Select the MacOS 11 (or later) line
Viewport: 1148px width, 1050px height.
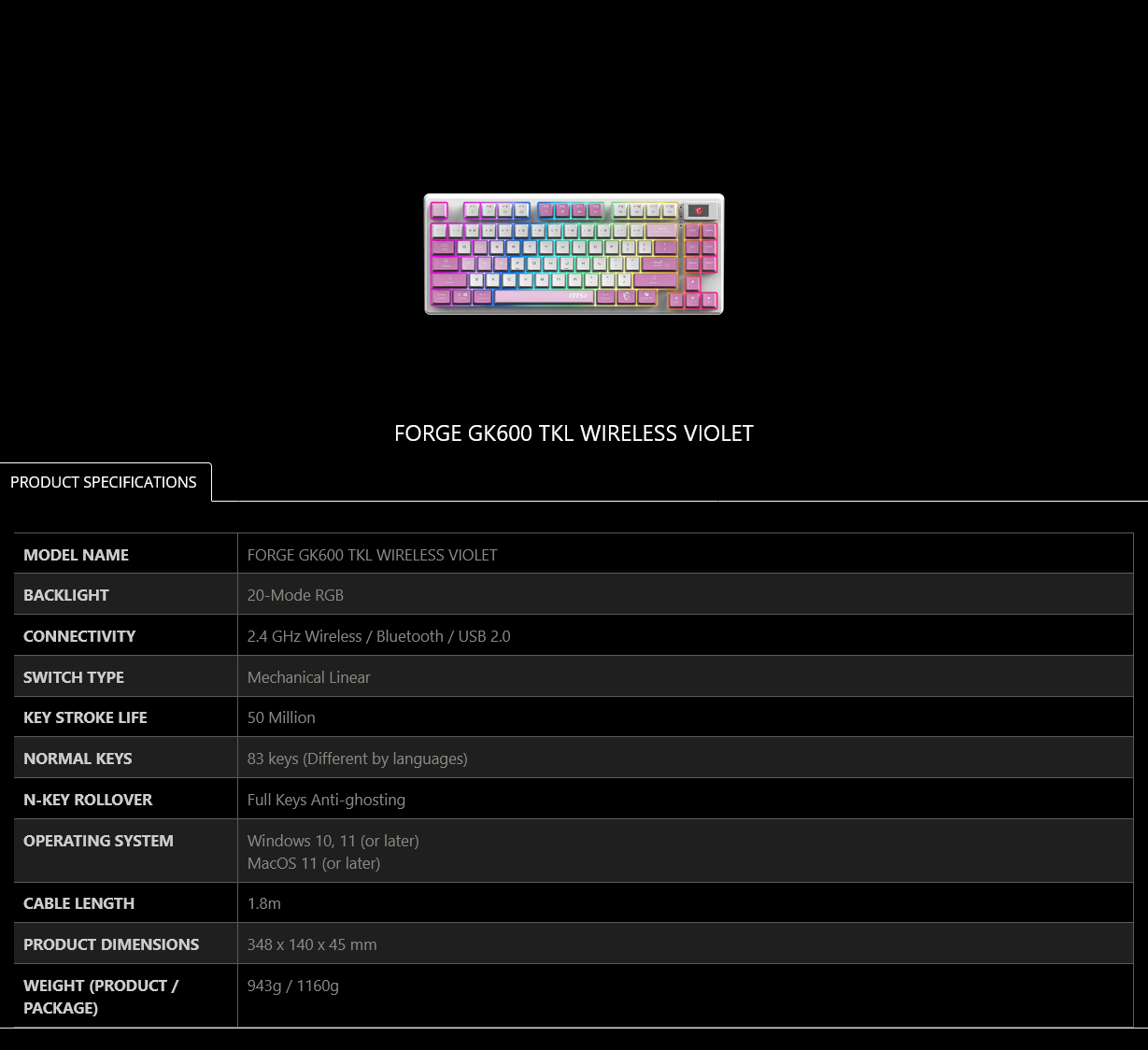click(x=314, y=863)
